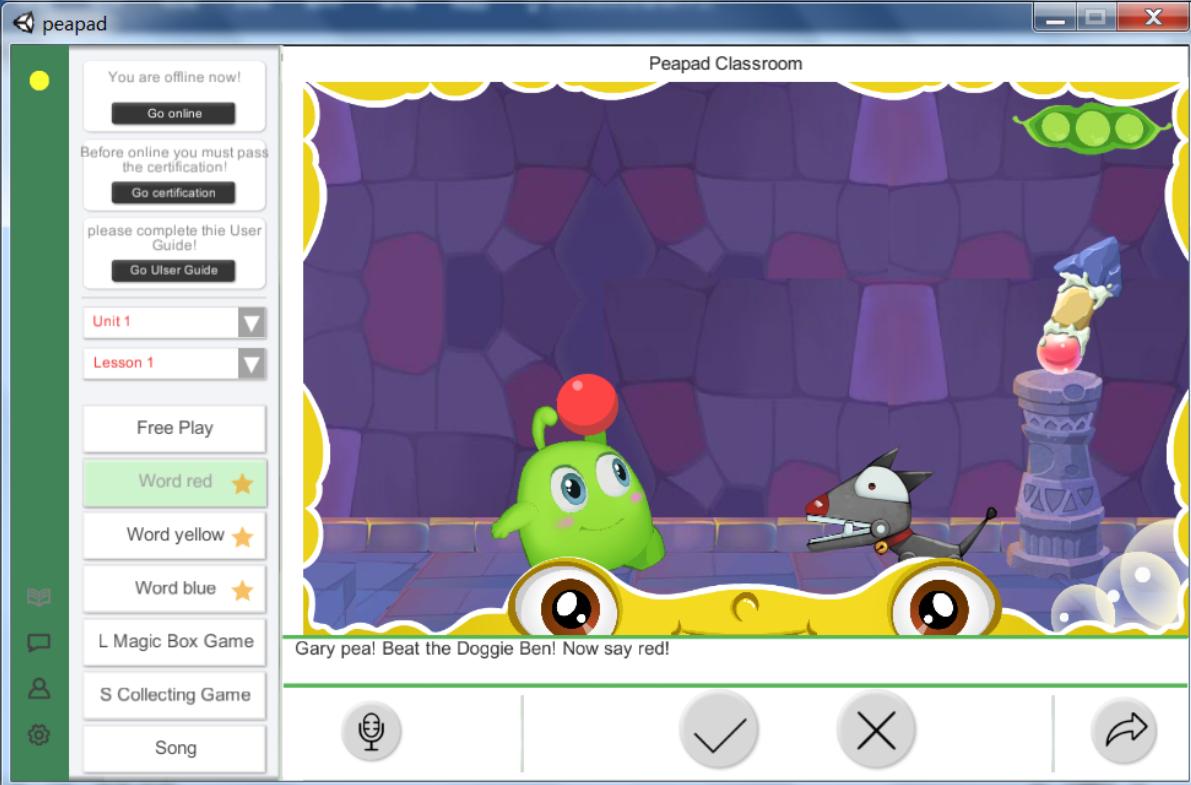Select the Word blue activity
The width and height of the screenshot is (1191, 785).
pyautogui.click(x=174, y=588)
